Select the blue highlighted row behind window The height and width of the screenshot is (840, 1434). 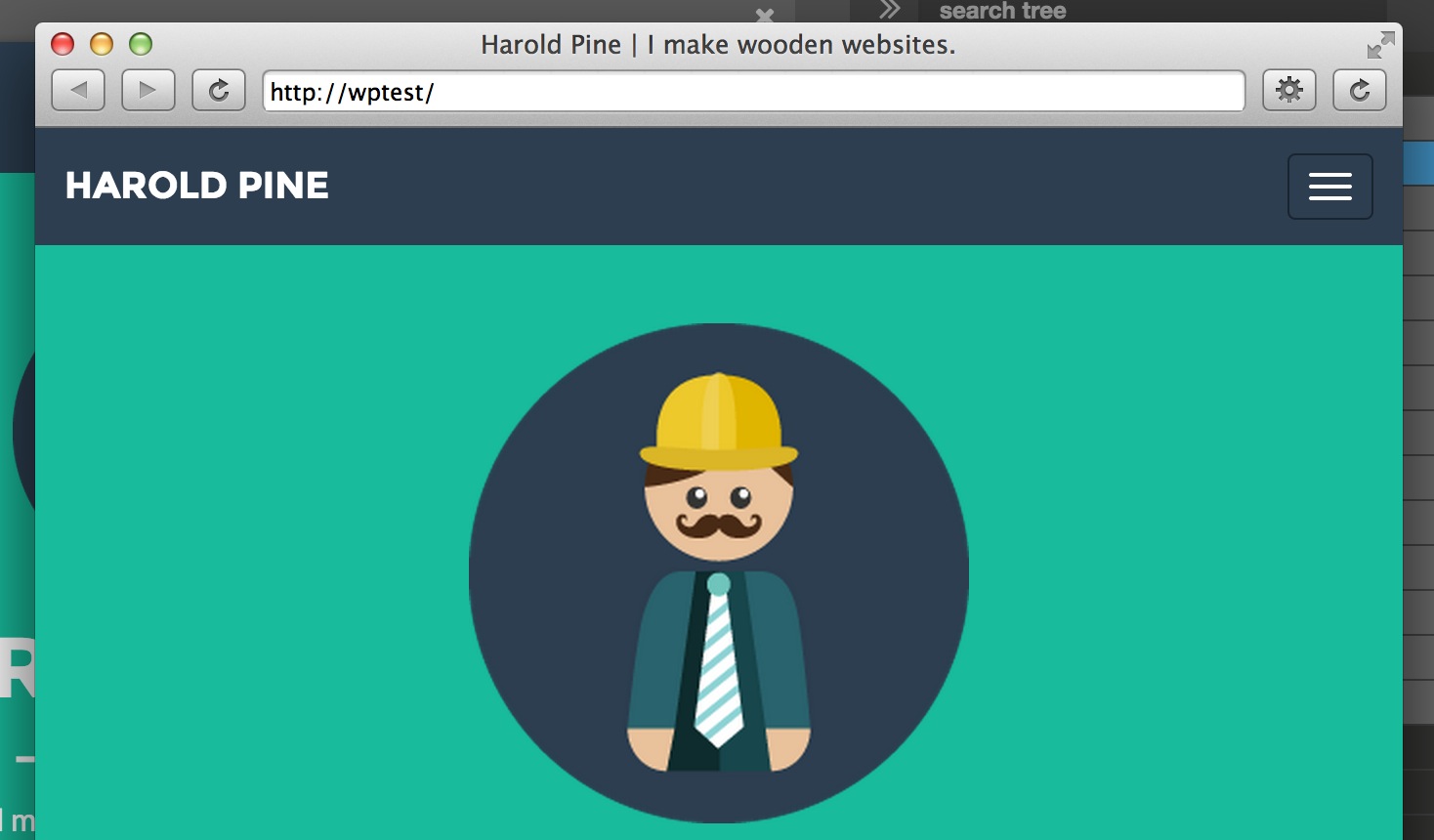click(1417, 163)
